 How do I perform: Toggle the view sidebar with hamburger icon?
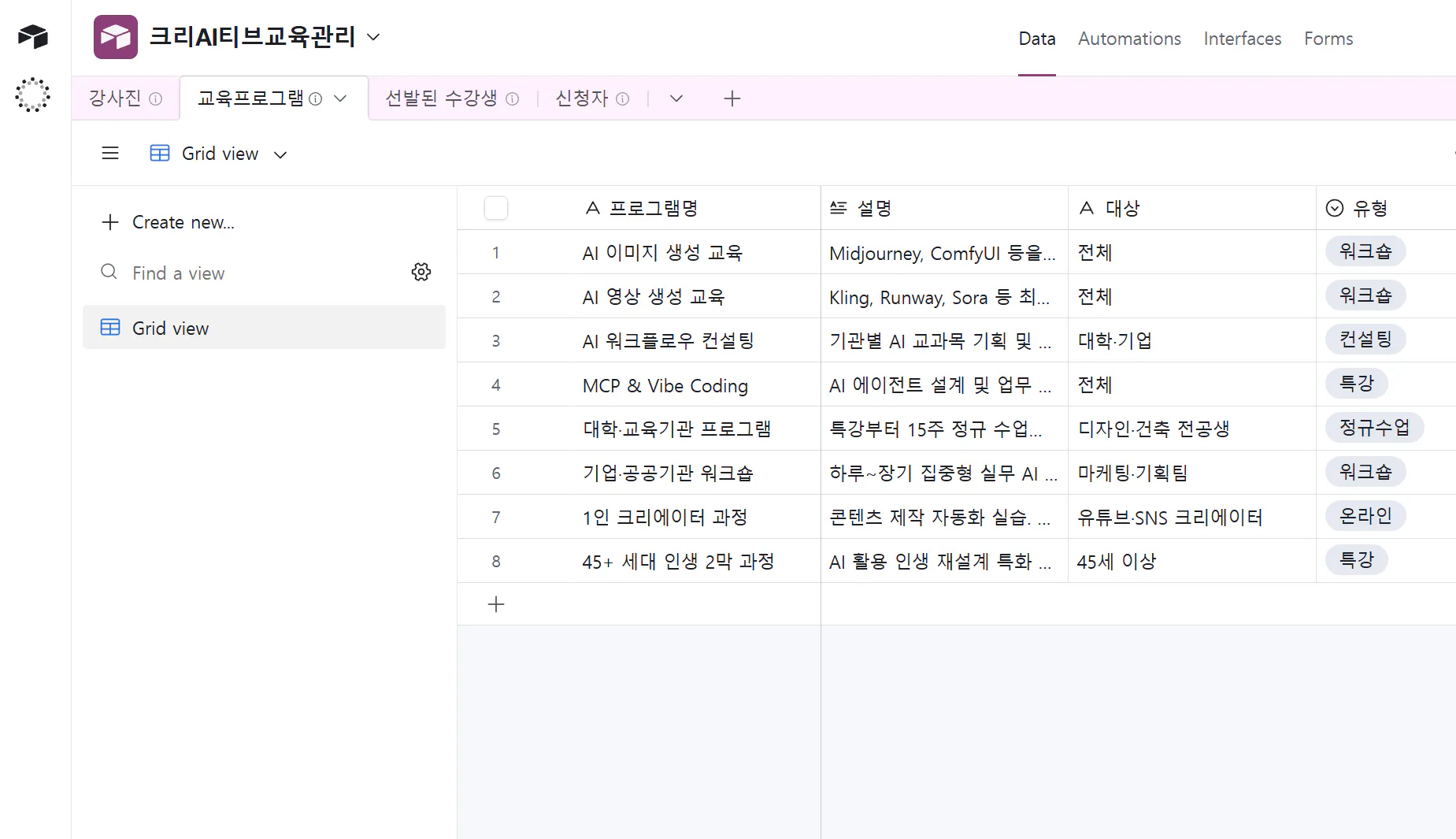tap(110, 153)
